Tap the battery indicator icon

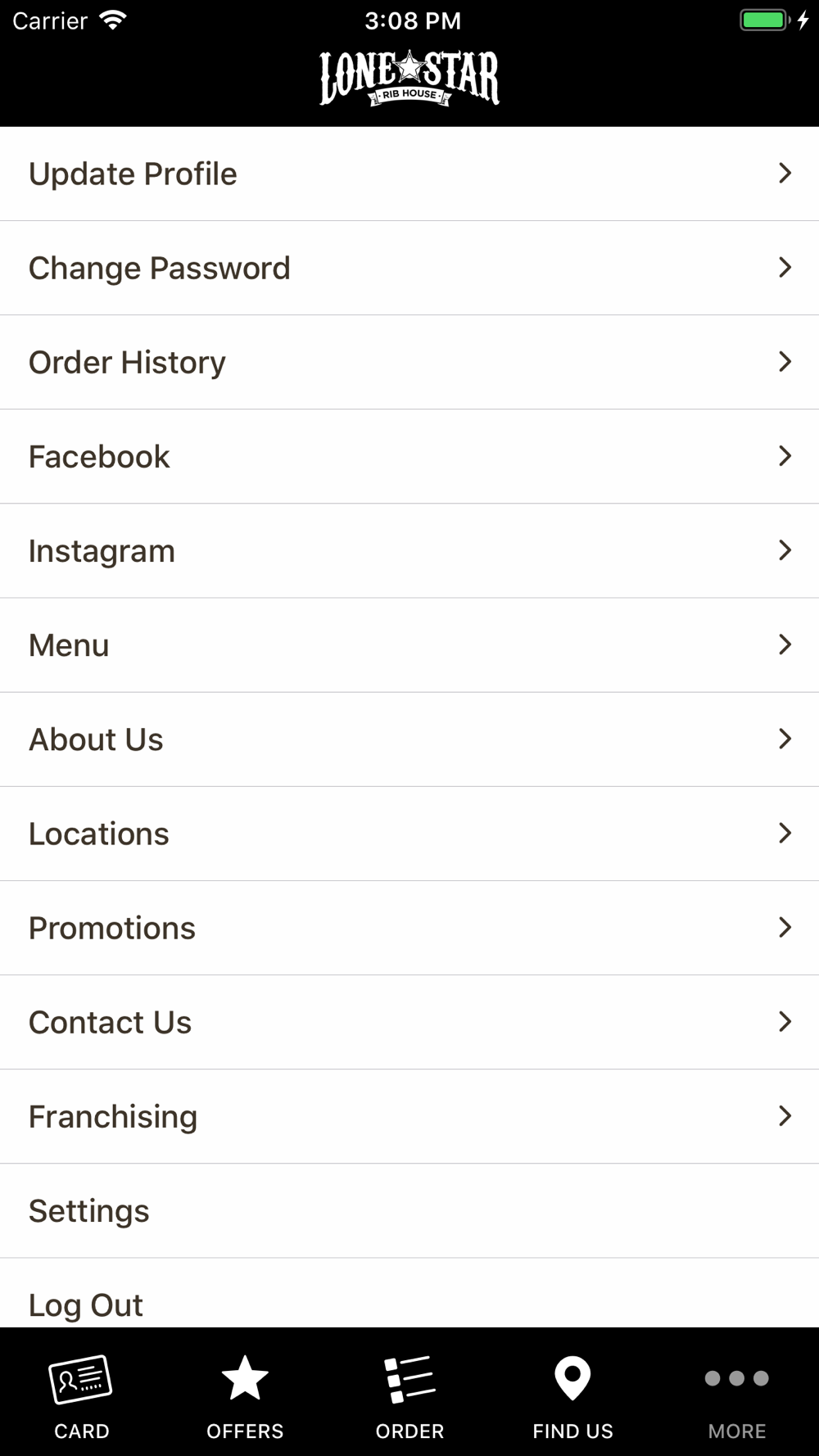[x=763, y=20]
